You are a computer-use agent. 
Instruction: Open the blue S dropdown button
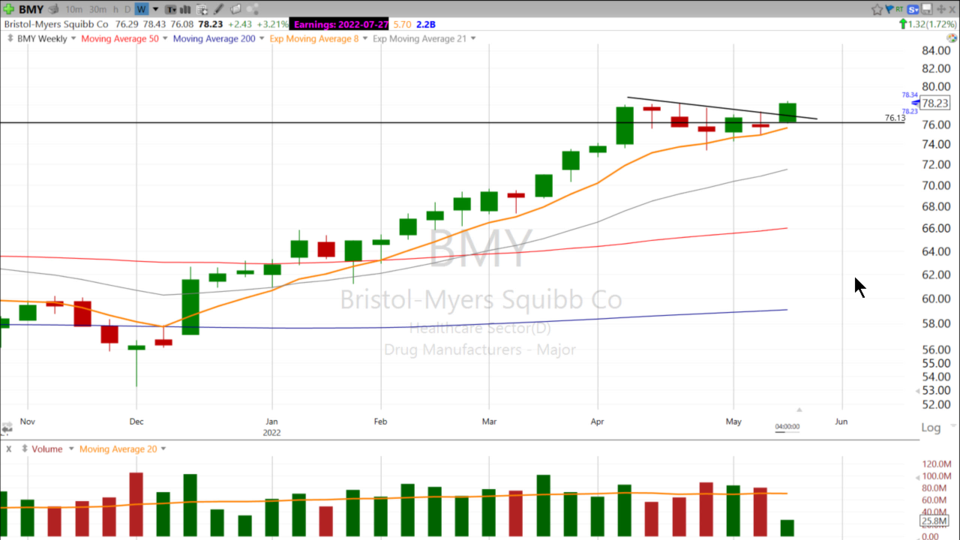pyautogui.click(x=913, y=9)
